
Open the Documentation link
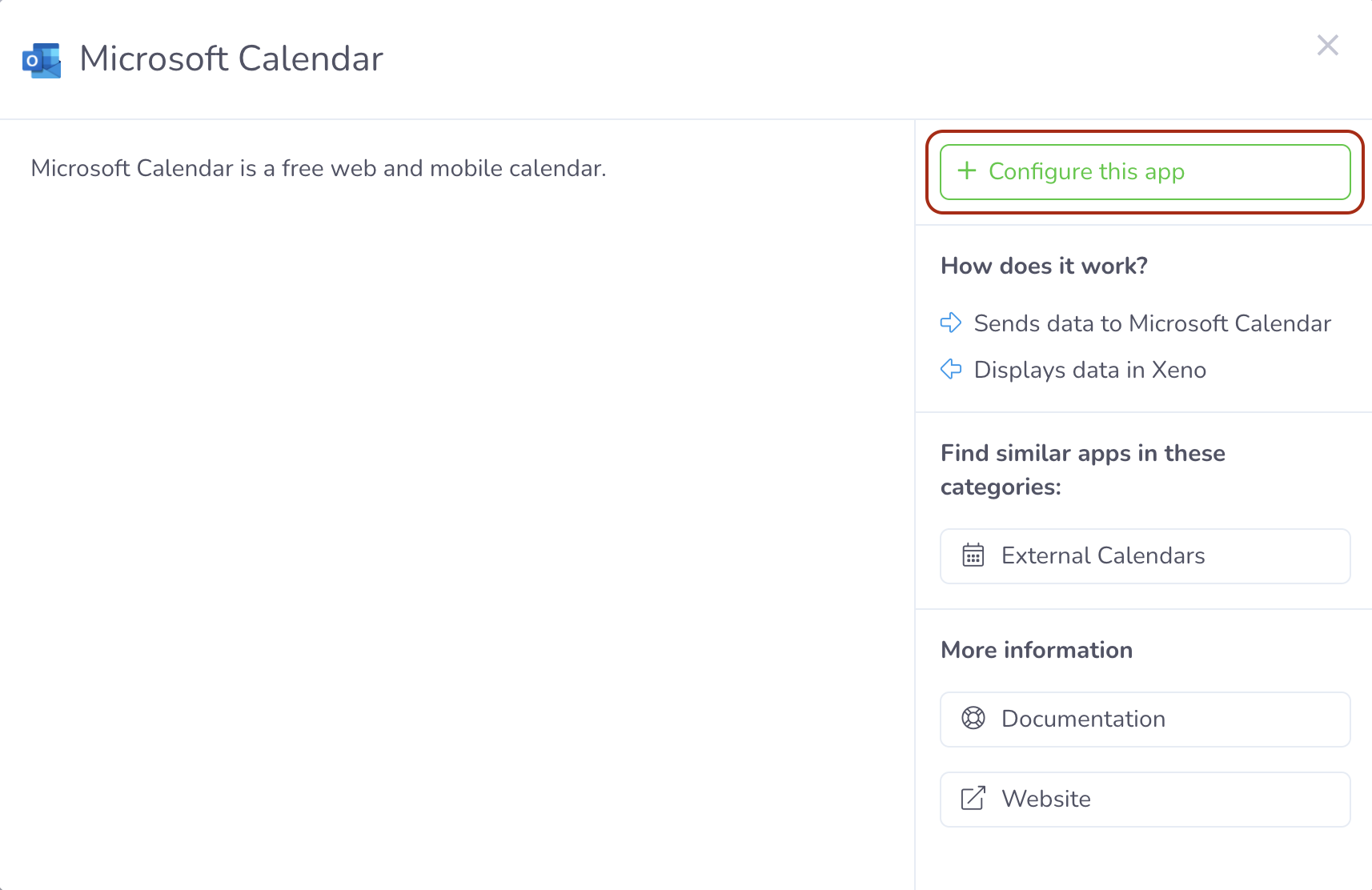pyautogui.click(x=1145, y=720)
